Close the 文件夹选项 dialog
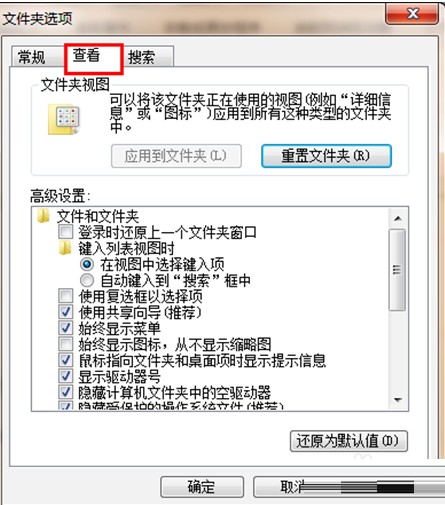Screen dimensions: 445x505 click(412, 14)
